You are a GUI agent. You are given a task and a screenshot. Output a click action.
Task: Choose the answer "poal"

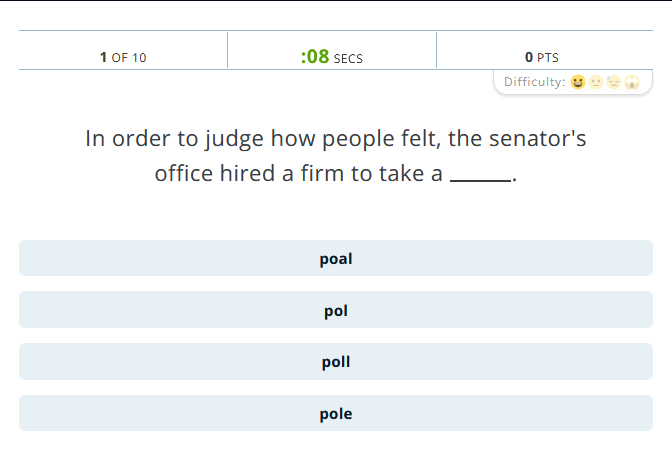point(336,258)
